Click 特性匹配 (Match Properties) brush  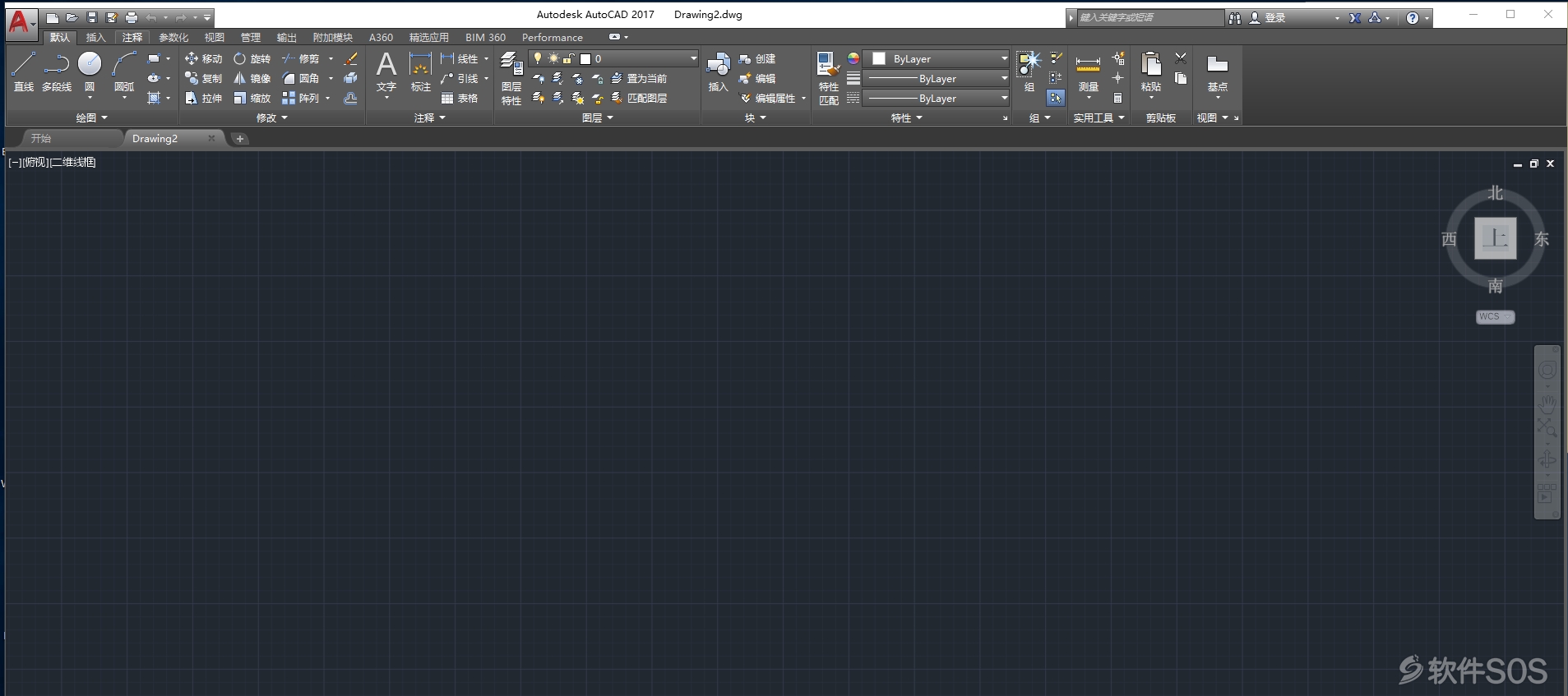click(829, 78)
